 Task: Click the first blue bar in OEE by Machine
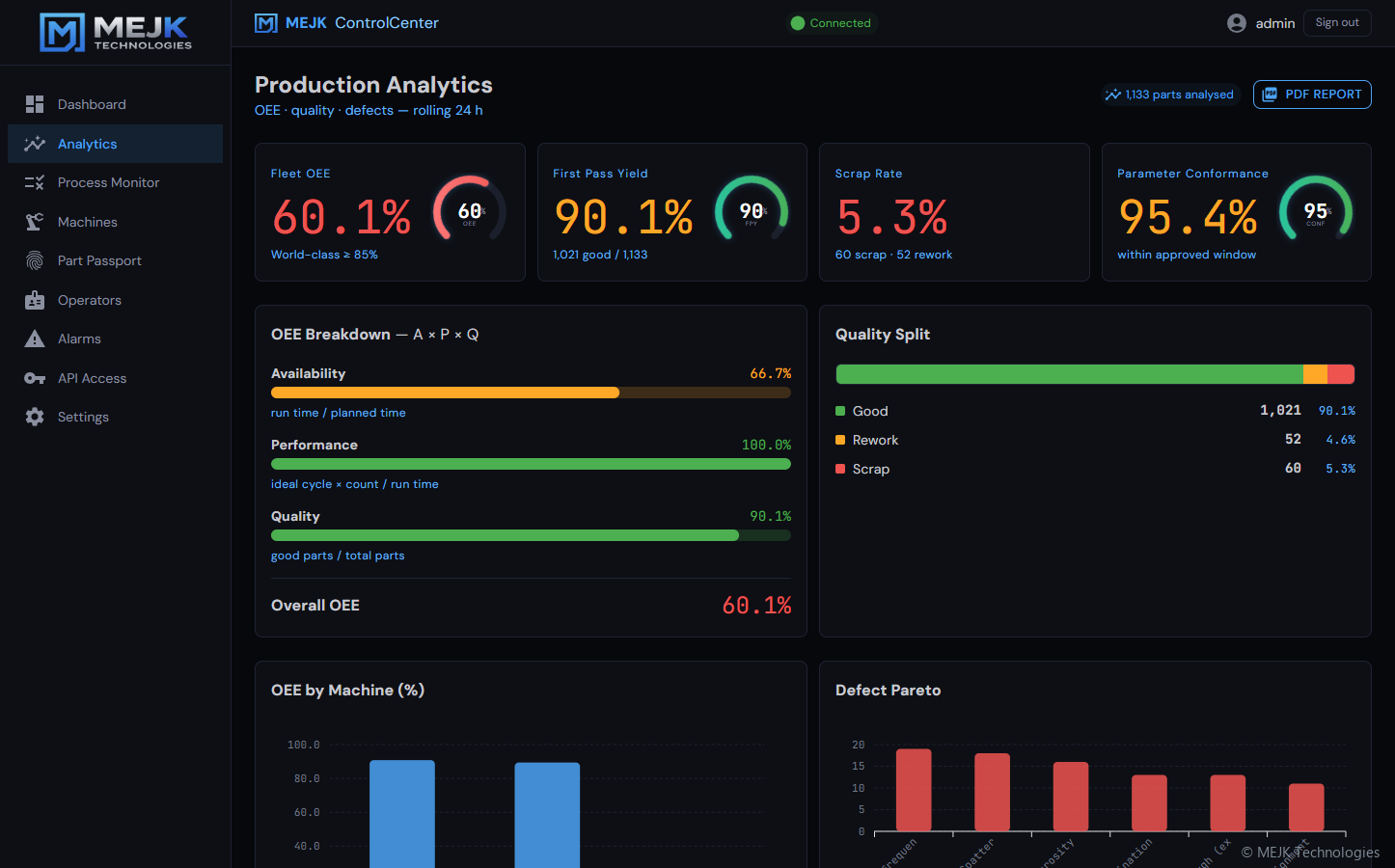coord(402,814)
